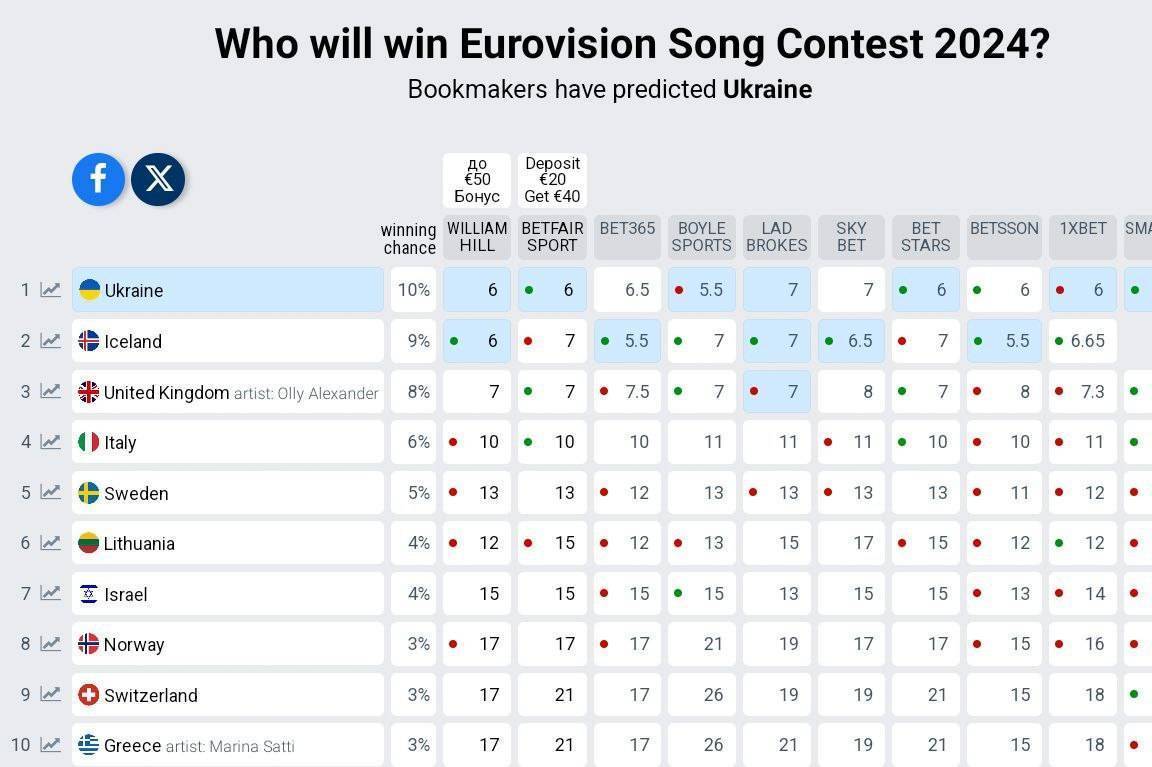The width and height of the screenshot is (1152, 767).
Task: Open the до €50 Бонус offer
Action: pos(477,180)
